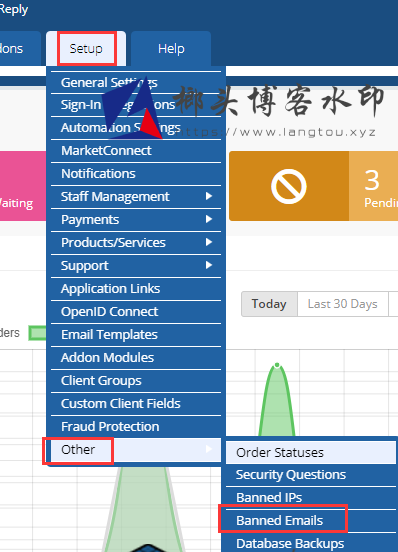This screenshot has height=552, width=398.
Task: Choose MarketConnect in Setup menu
Action: click(136, 151)
